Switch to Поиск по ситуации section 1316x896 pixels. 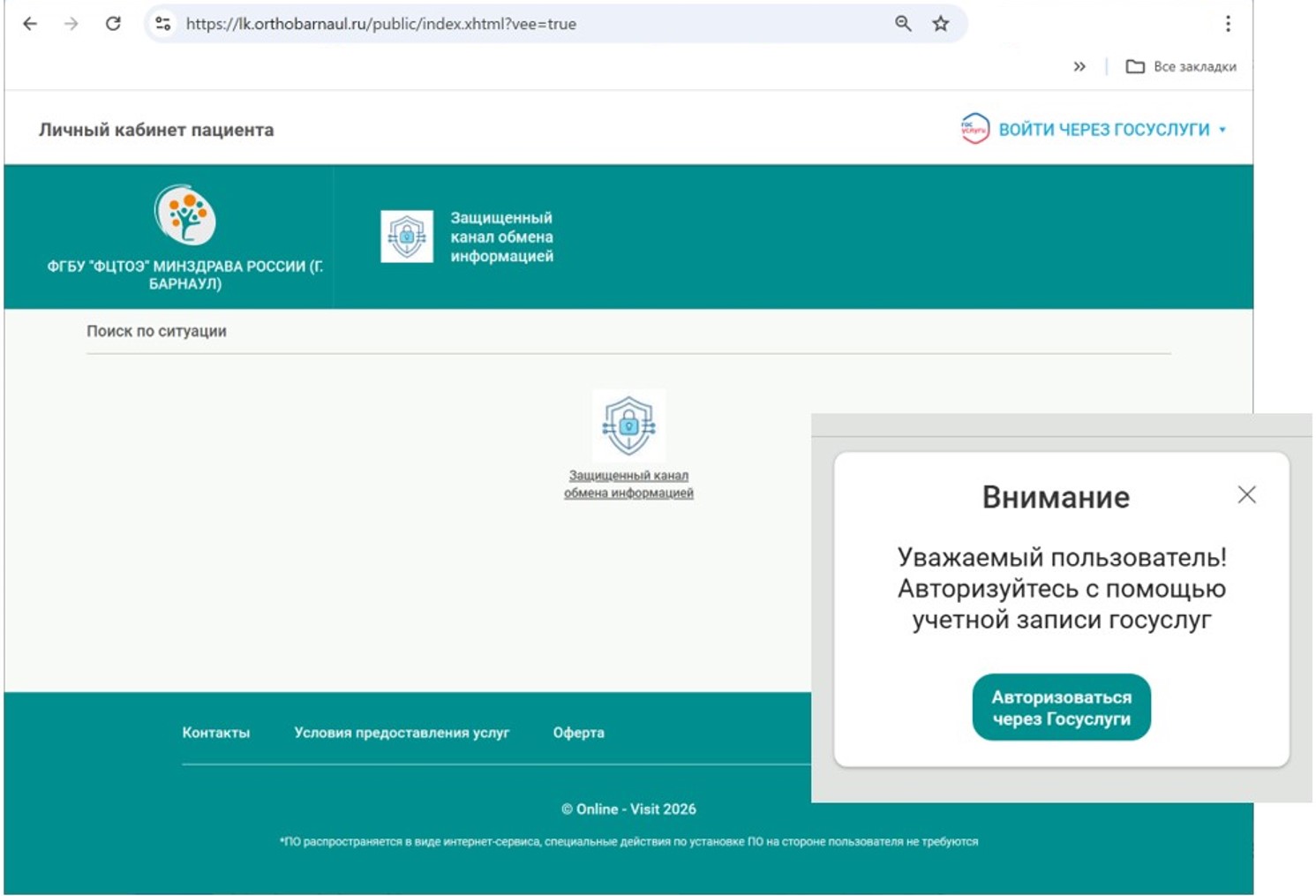coord(156,331)
